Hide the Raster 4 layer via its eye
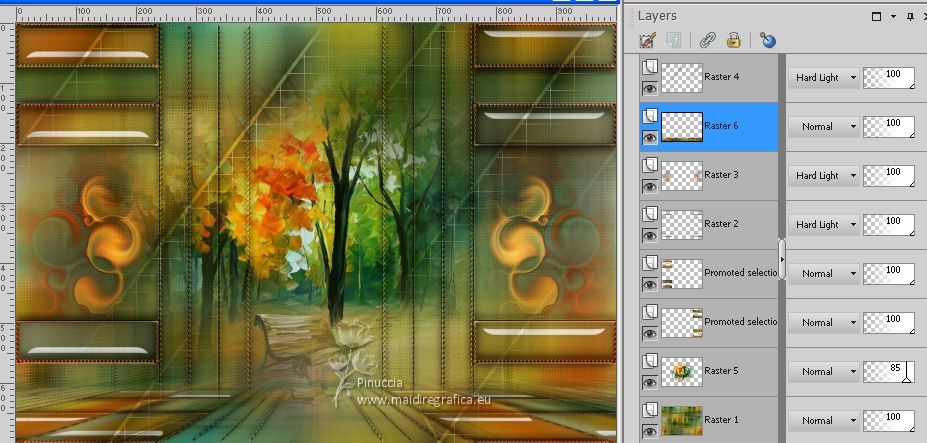 coord(650,89)
